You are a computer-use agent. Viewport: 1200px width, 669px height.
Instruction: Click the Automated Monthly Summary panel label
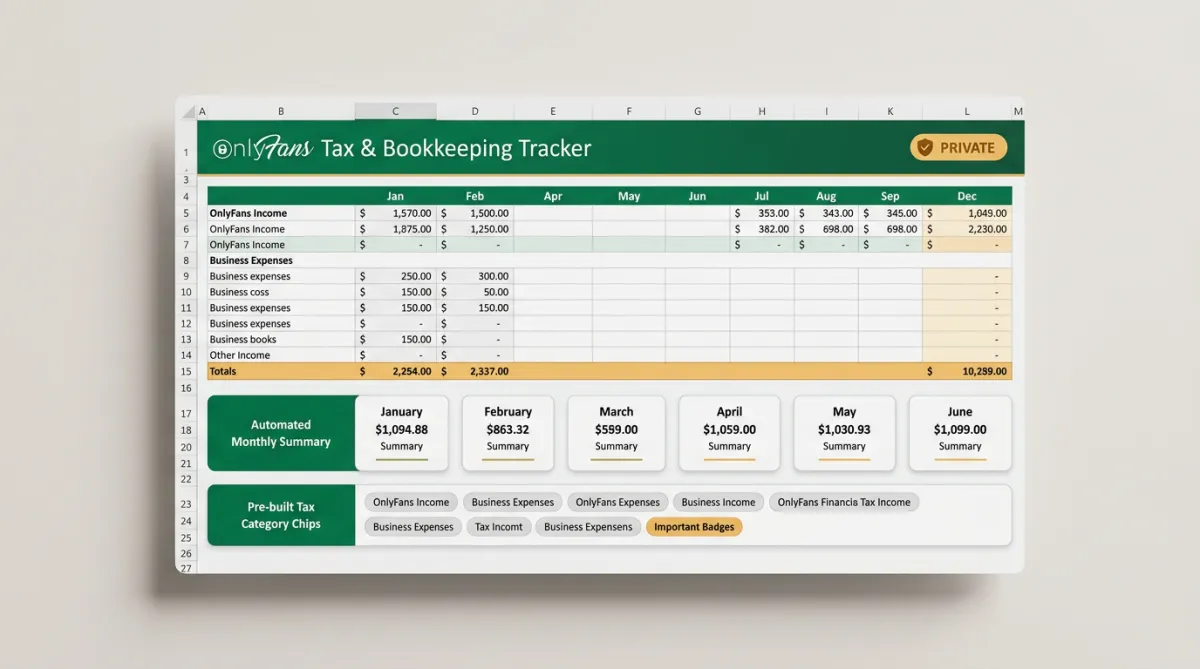point(281,433)
